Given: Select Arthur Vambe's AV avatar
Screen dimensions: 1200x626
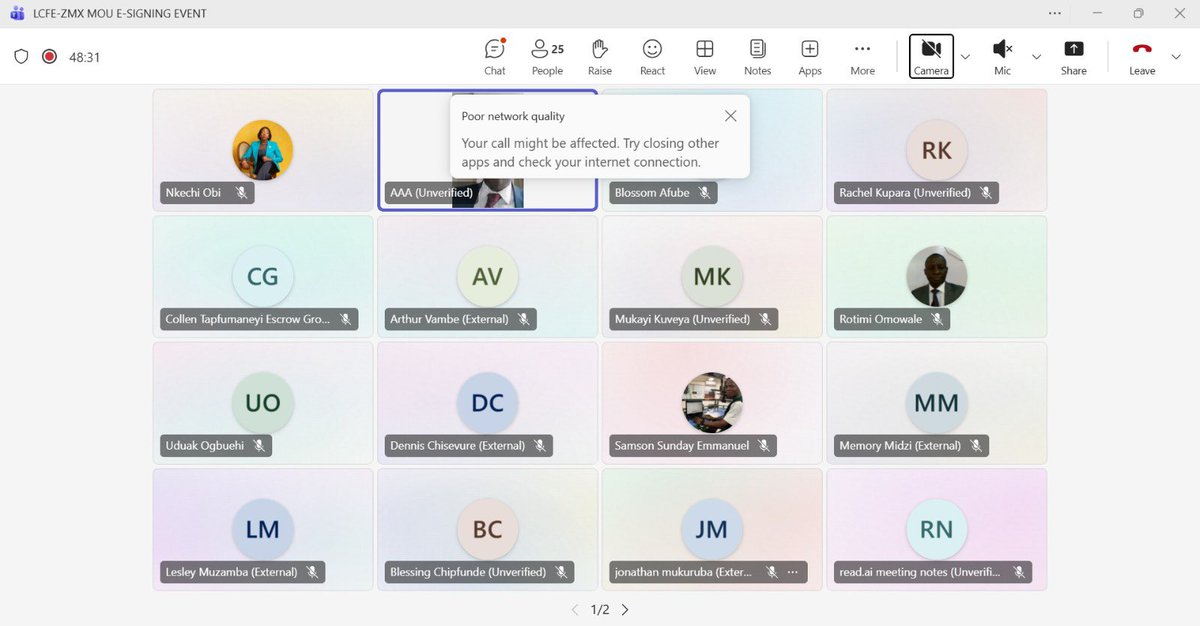Looking at the screenshot, I should [x=488, y=277].
